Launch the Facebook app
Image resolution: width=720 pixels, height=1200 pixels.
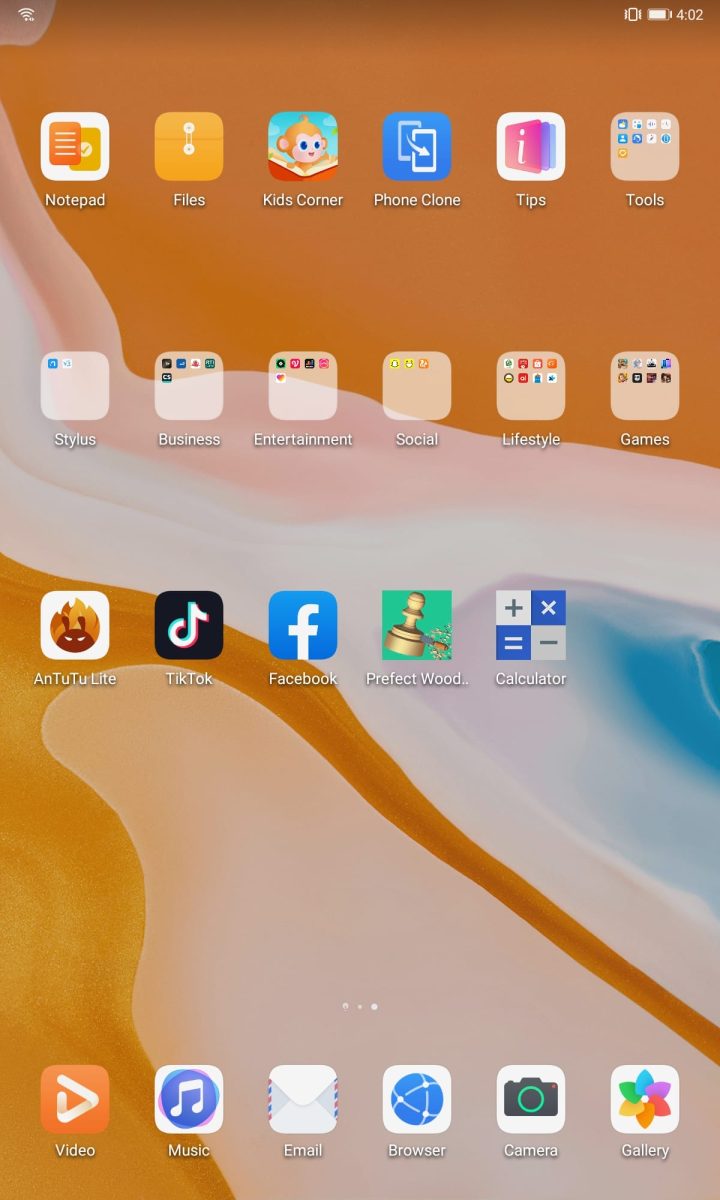click(303, 625)
